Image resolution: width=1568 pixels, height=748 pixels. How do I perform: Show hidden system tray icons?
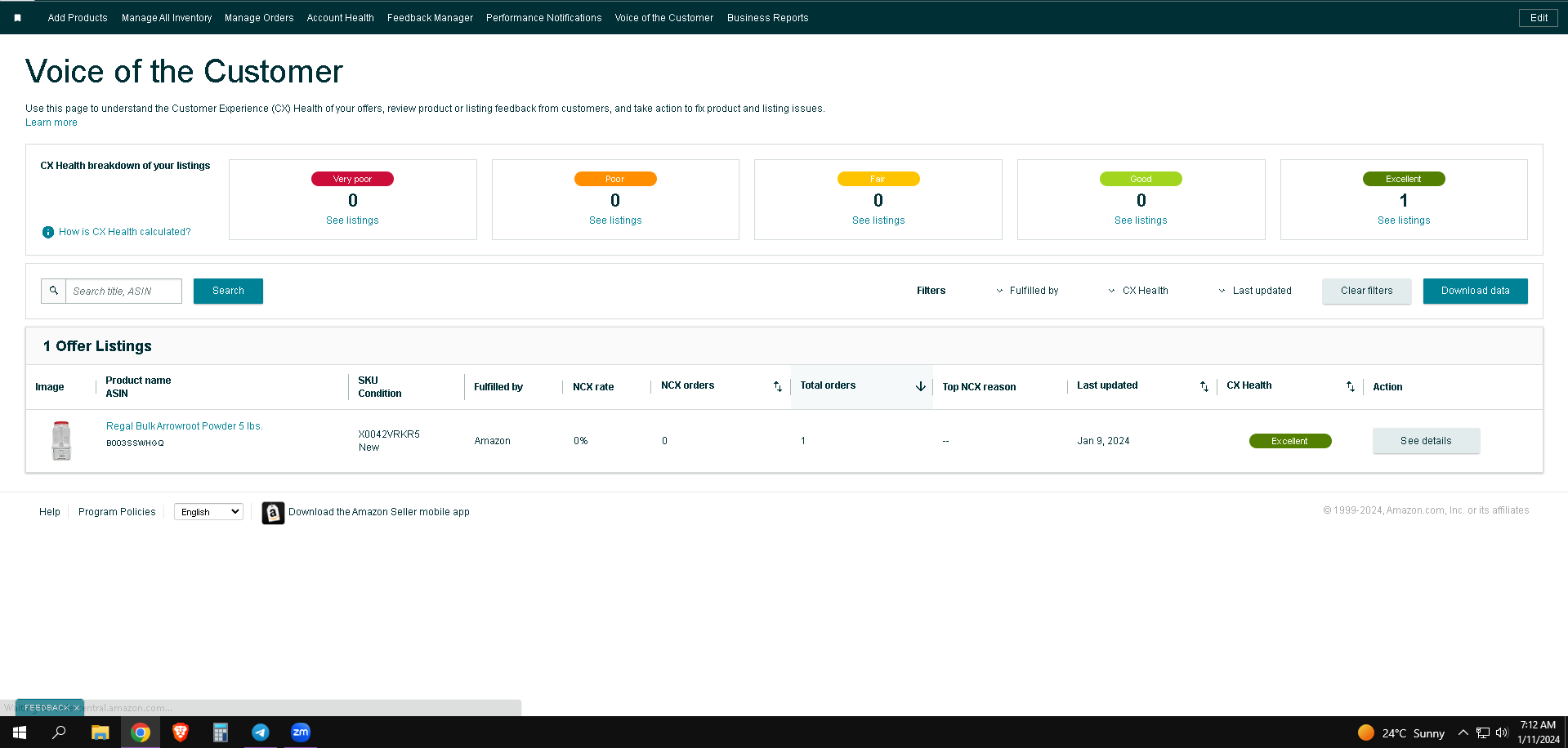(x=1463, y=732)
